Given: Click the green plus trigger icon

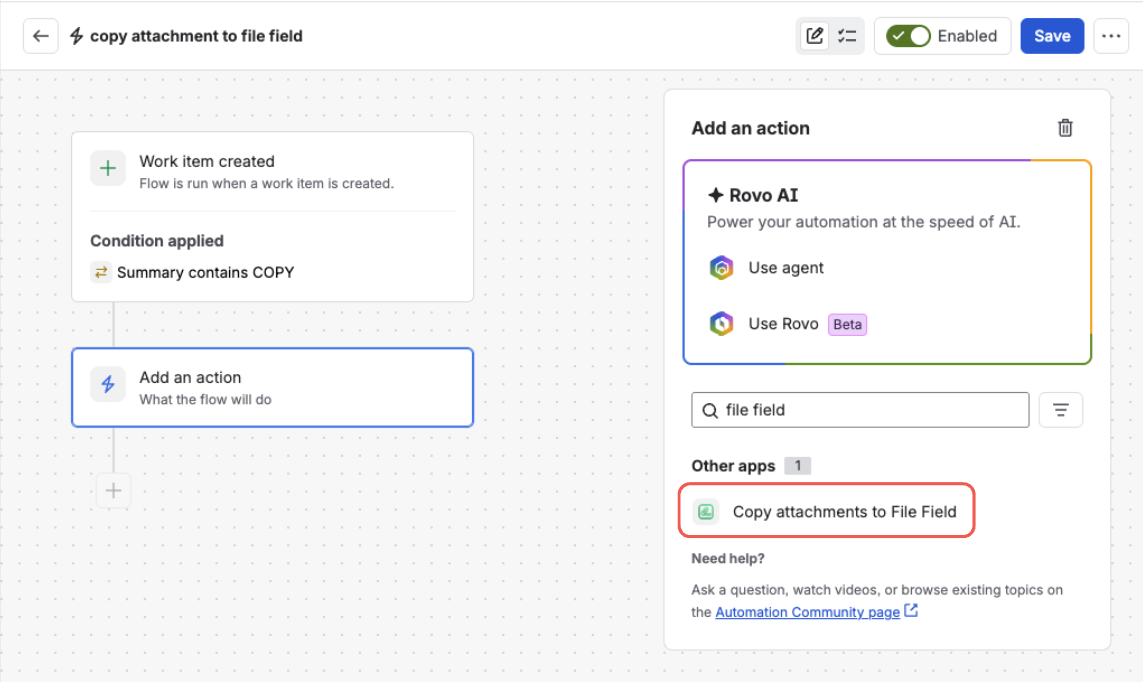Looking at the screenshot, I should [108, 168].
